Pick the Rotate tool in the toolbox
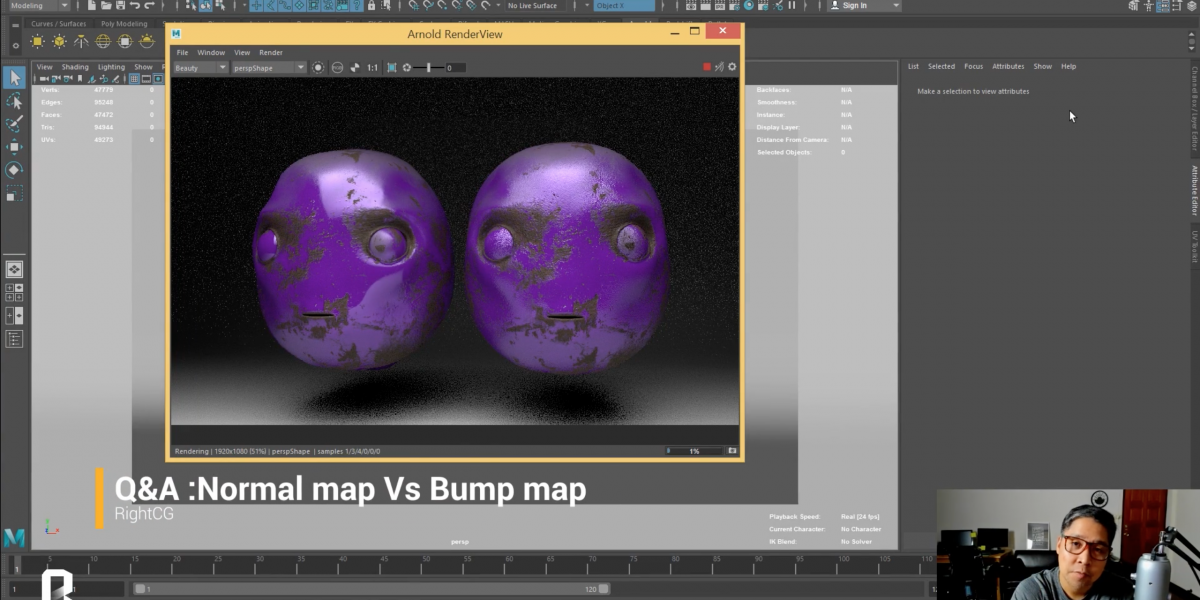The image size is (1200, 600). coord(14,170)
